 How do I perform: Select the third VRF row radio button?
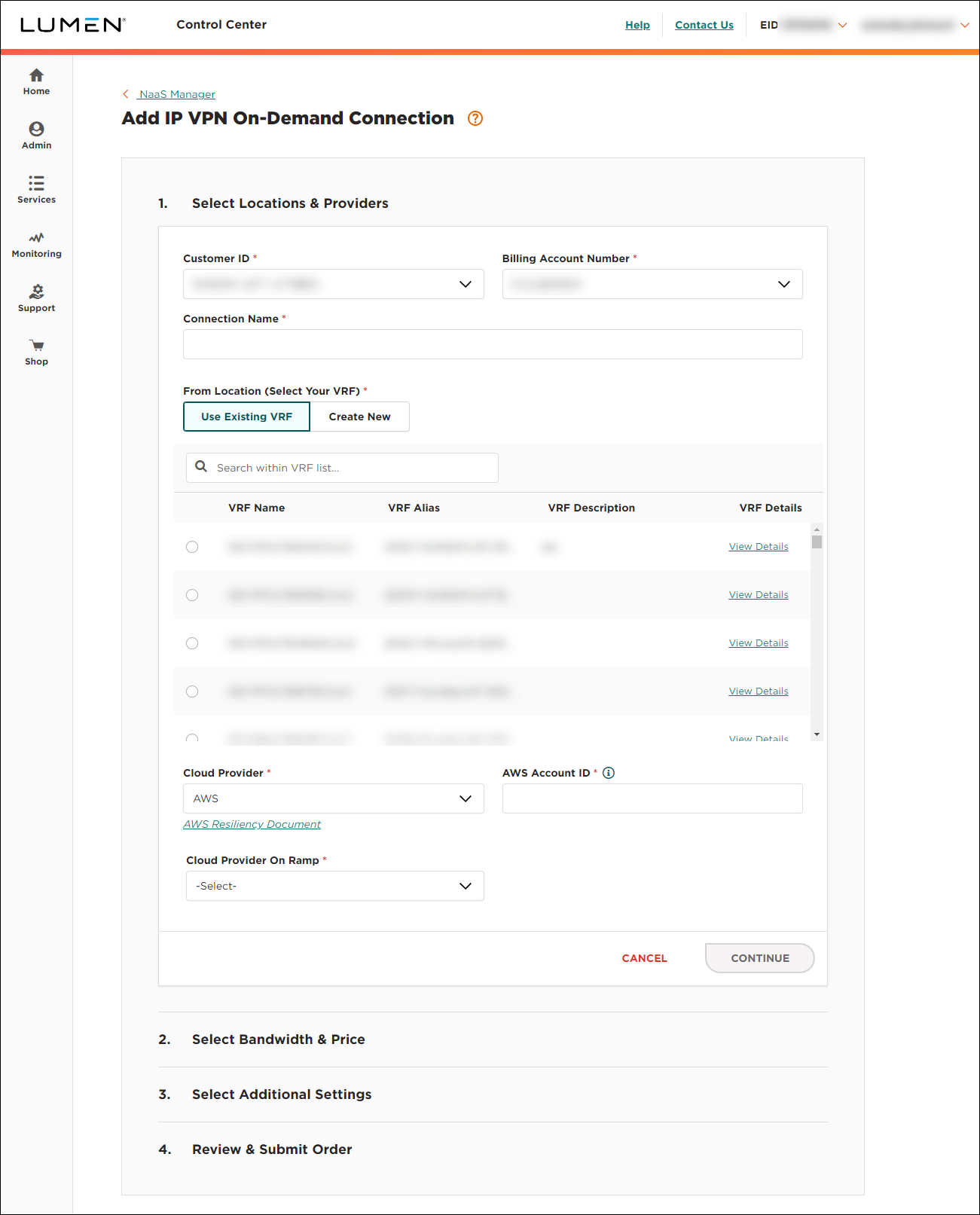point(192,643)
